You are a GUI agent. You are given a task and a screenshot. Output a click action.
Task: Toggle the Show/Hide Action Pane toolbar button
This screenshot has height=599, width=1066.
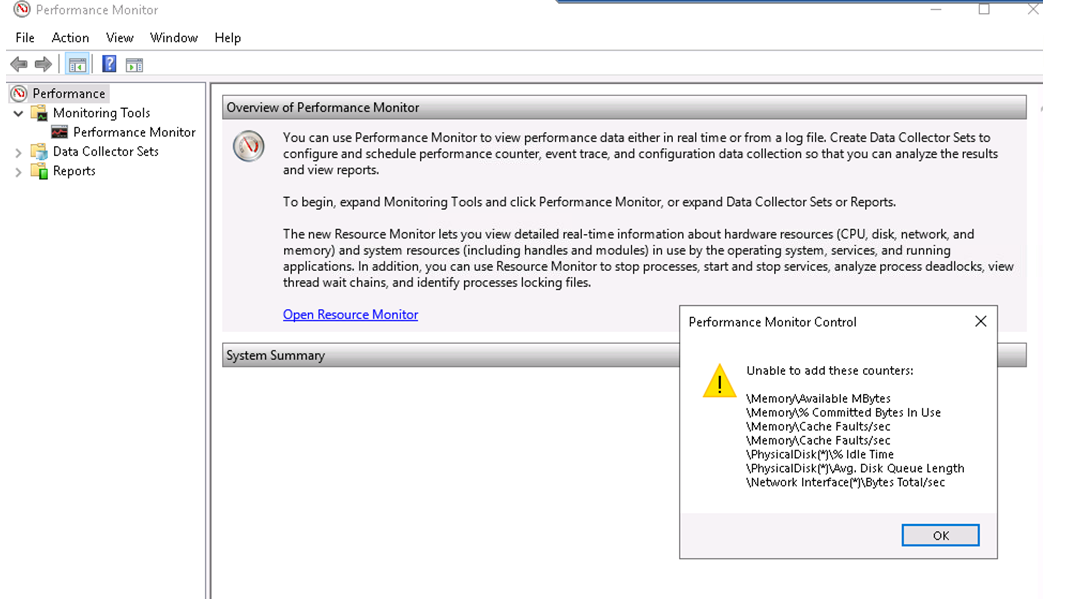[x=134, y=64]
